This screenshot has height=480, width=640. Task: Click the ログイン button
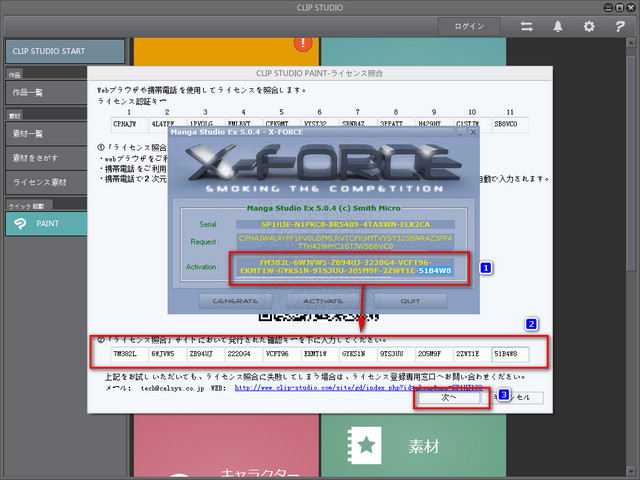(469, 26)
